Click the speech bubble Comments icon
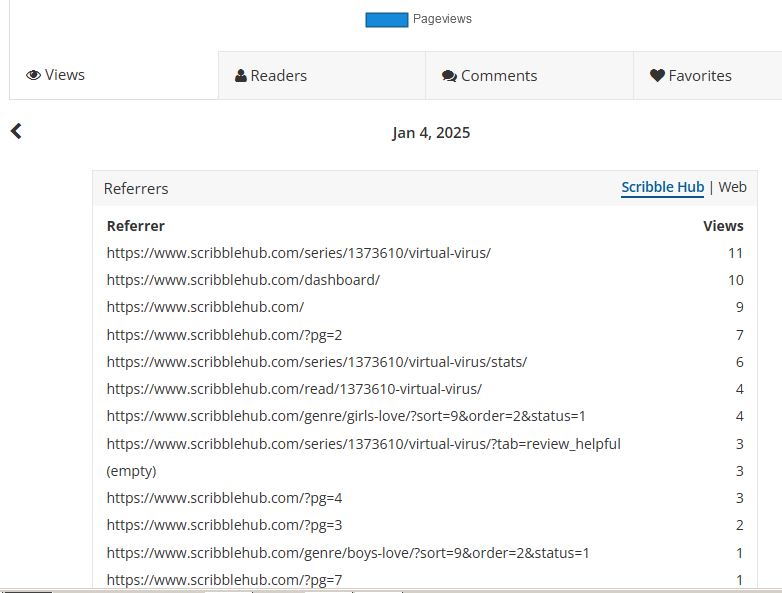Image resolution: width=782 pixels, height=593 pixels. [449, 76]
